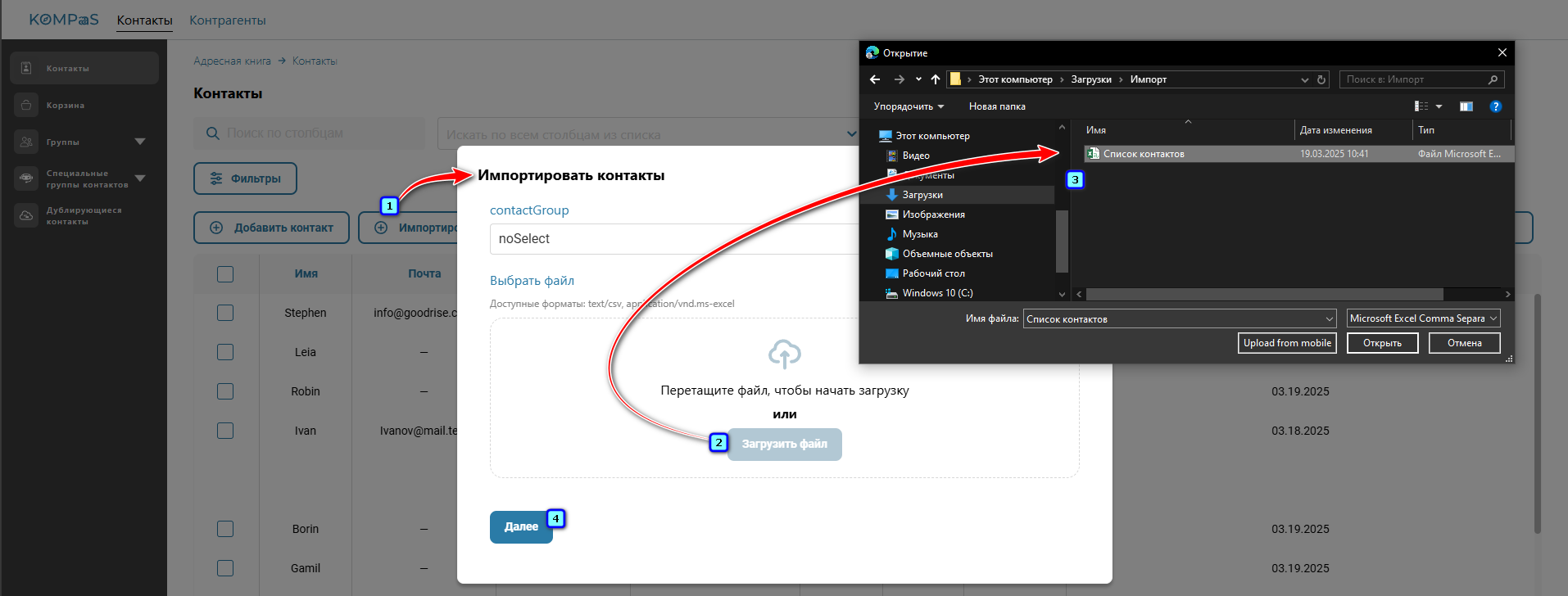Select Windows 10 (C:) drive
Viewport: 1568px width, 596px height.
(x=937, y=293)
